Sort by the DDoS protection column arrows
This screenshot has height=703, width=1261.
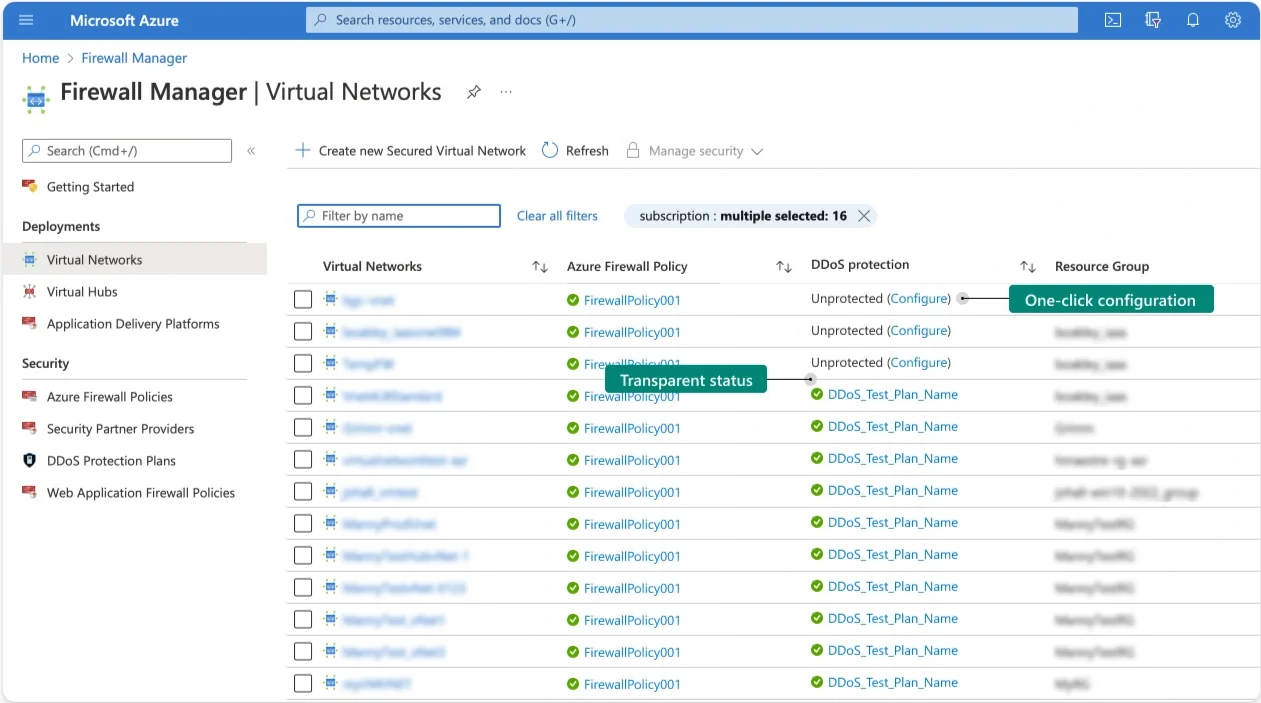click(1028, 267)
